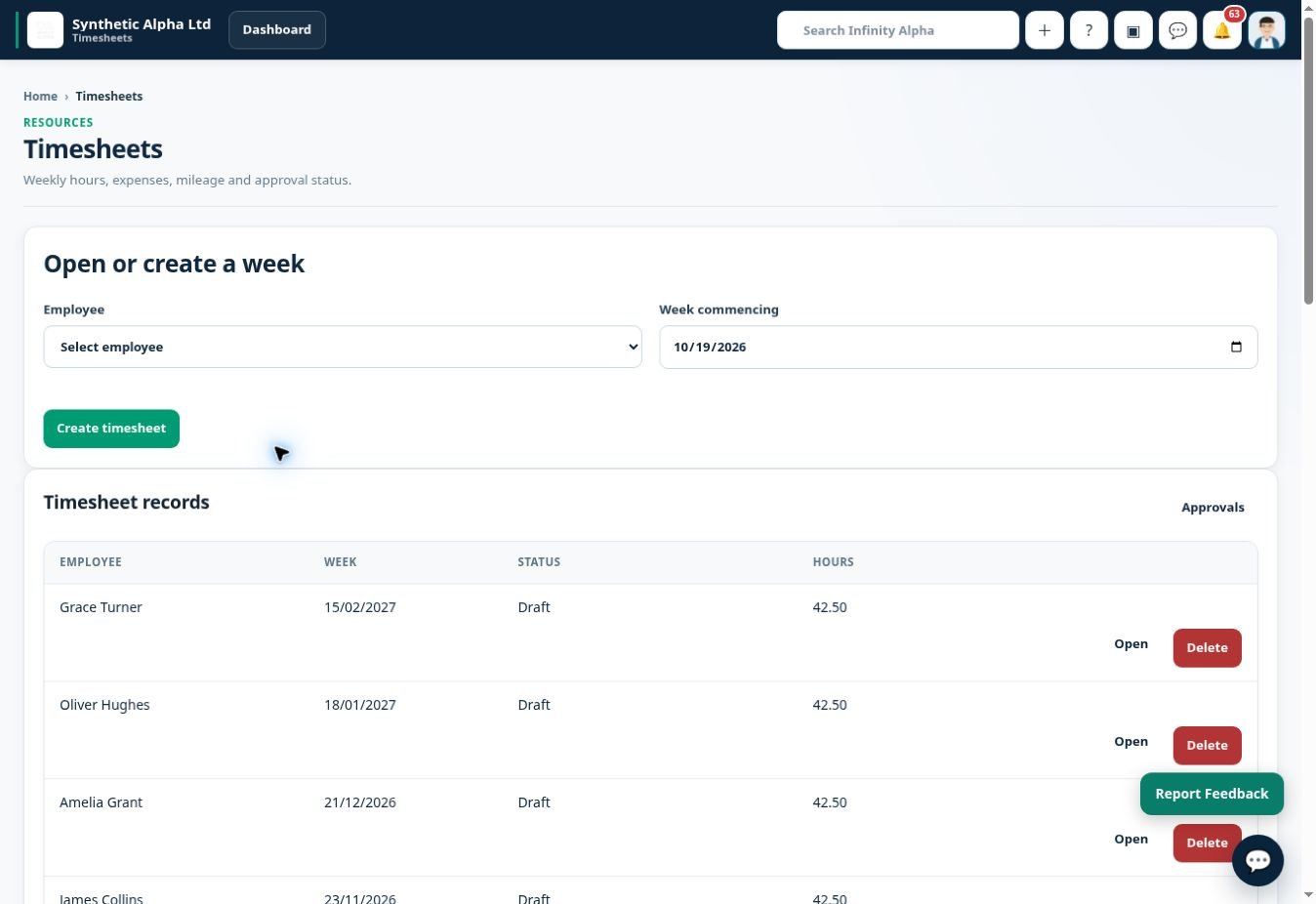This screenshot has height=904, width=1316.
Task: Click the Home breadcrumb link
Action: 40,96
